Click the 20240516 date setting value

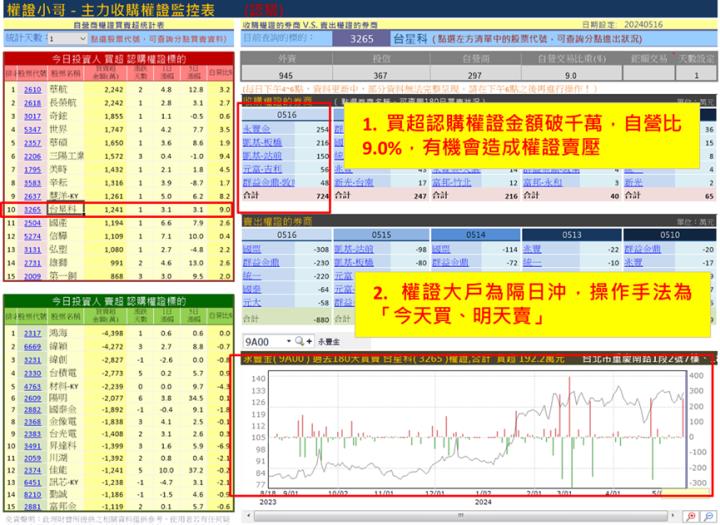point(643,25)
